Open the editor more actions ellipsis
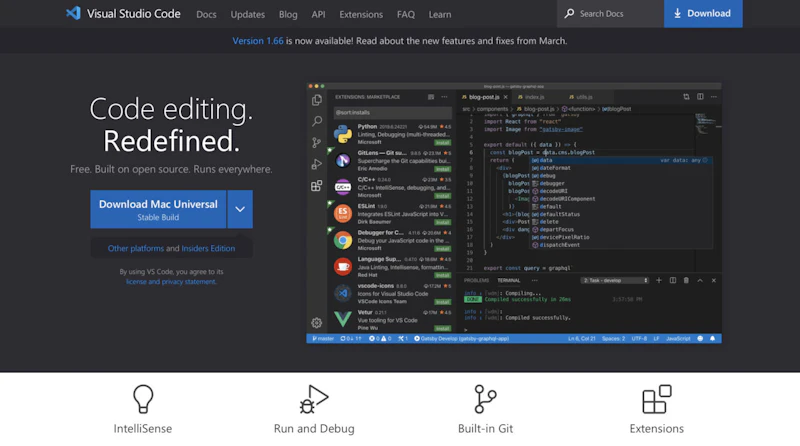This screenshot has height=446, width=800. [x=714, y=96]
